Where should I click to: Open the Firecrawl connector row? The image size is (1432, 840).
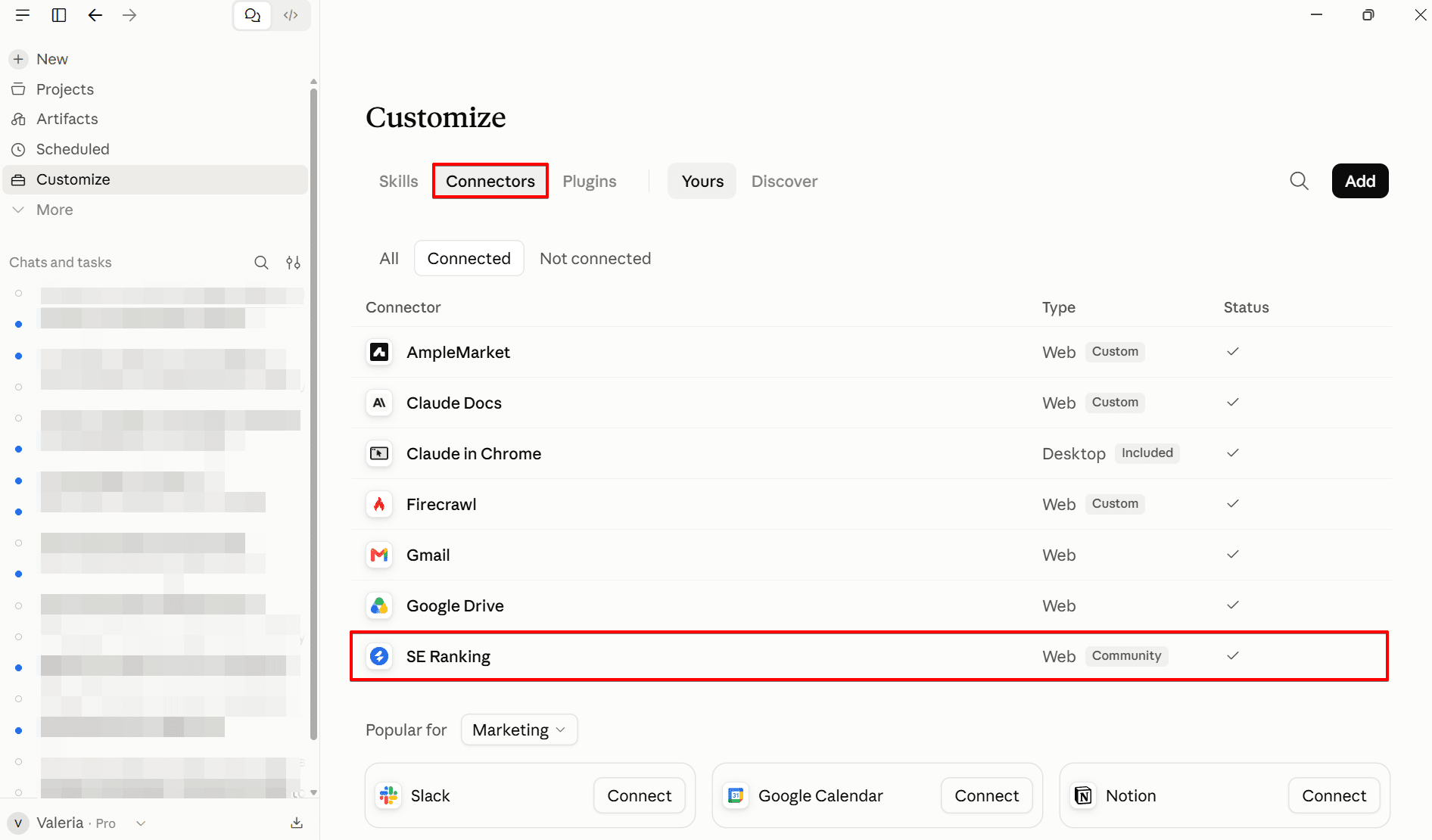(x=870, y=504)
